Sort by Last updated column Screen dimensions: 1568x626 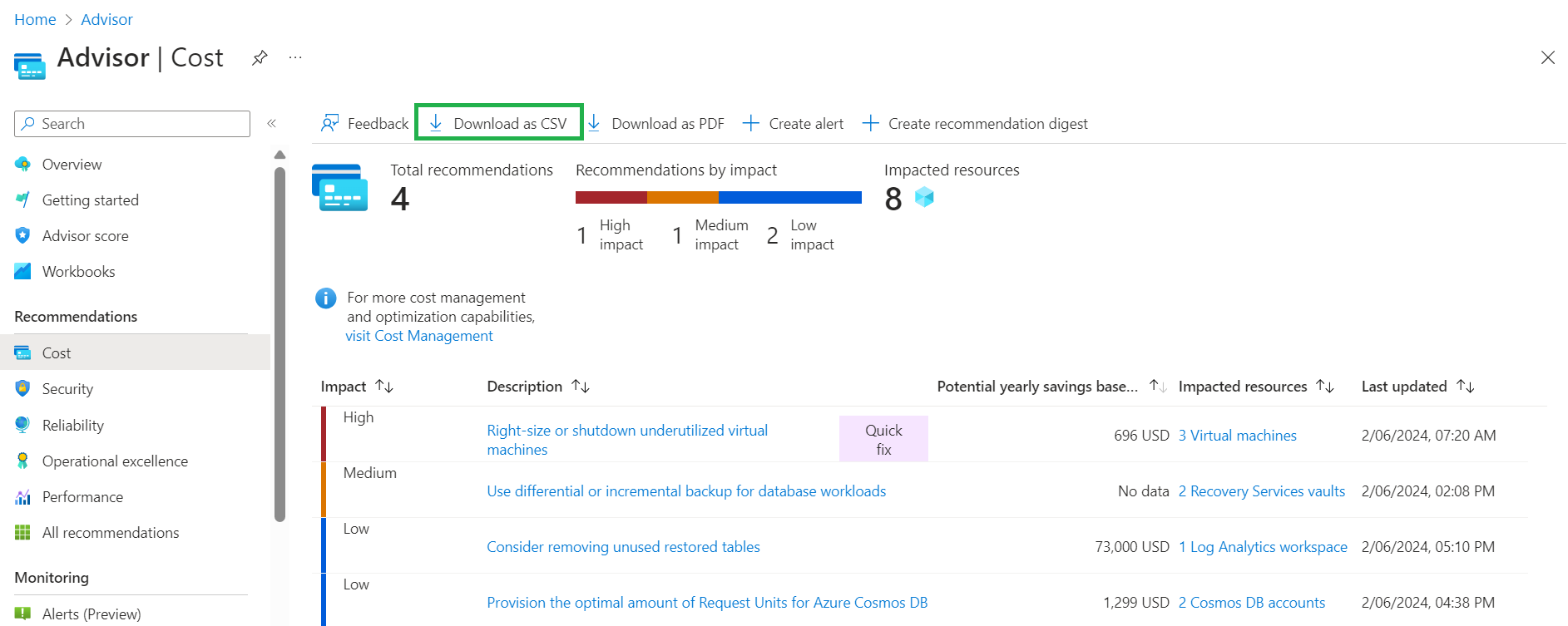click(1465, 387)
